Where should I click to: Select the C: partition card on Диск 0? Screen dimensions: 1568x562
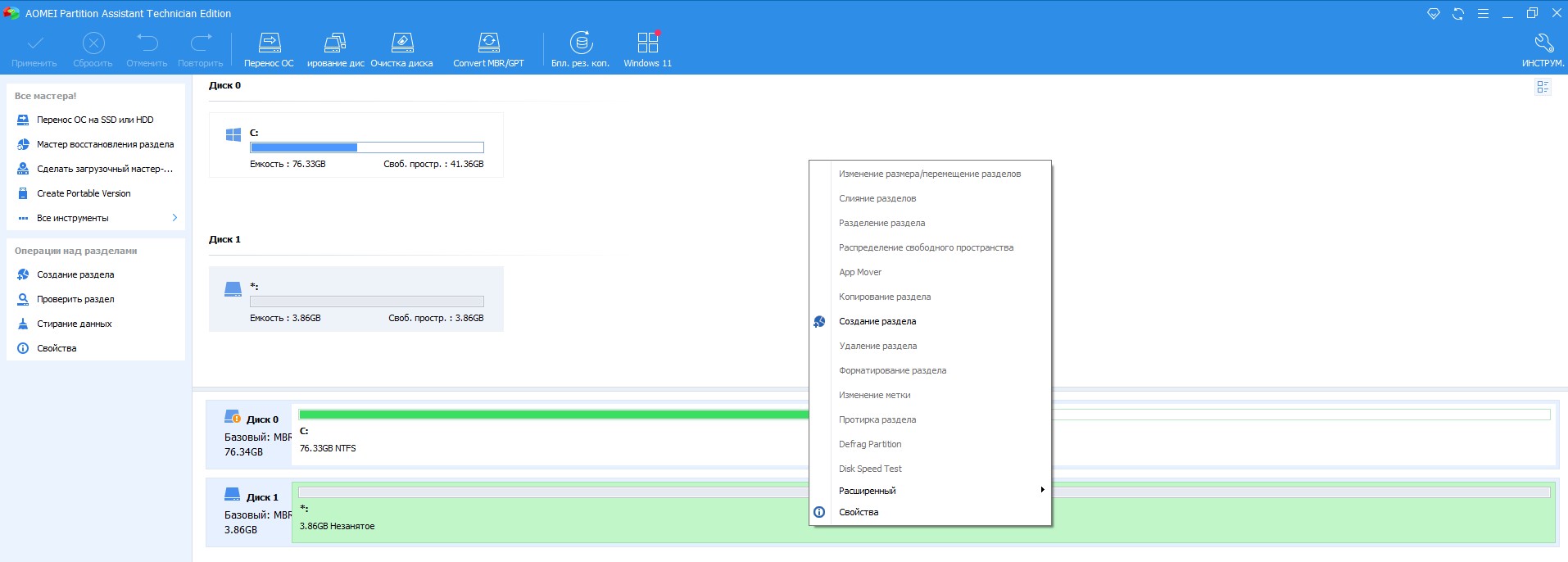click(x=356, y=145)
